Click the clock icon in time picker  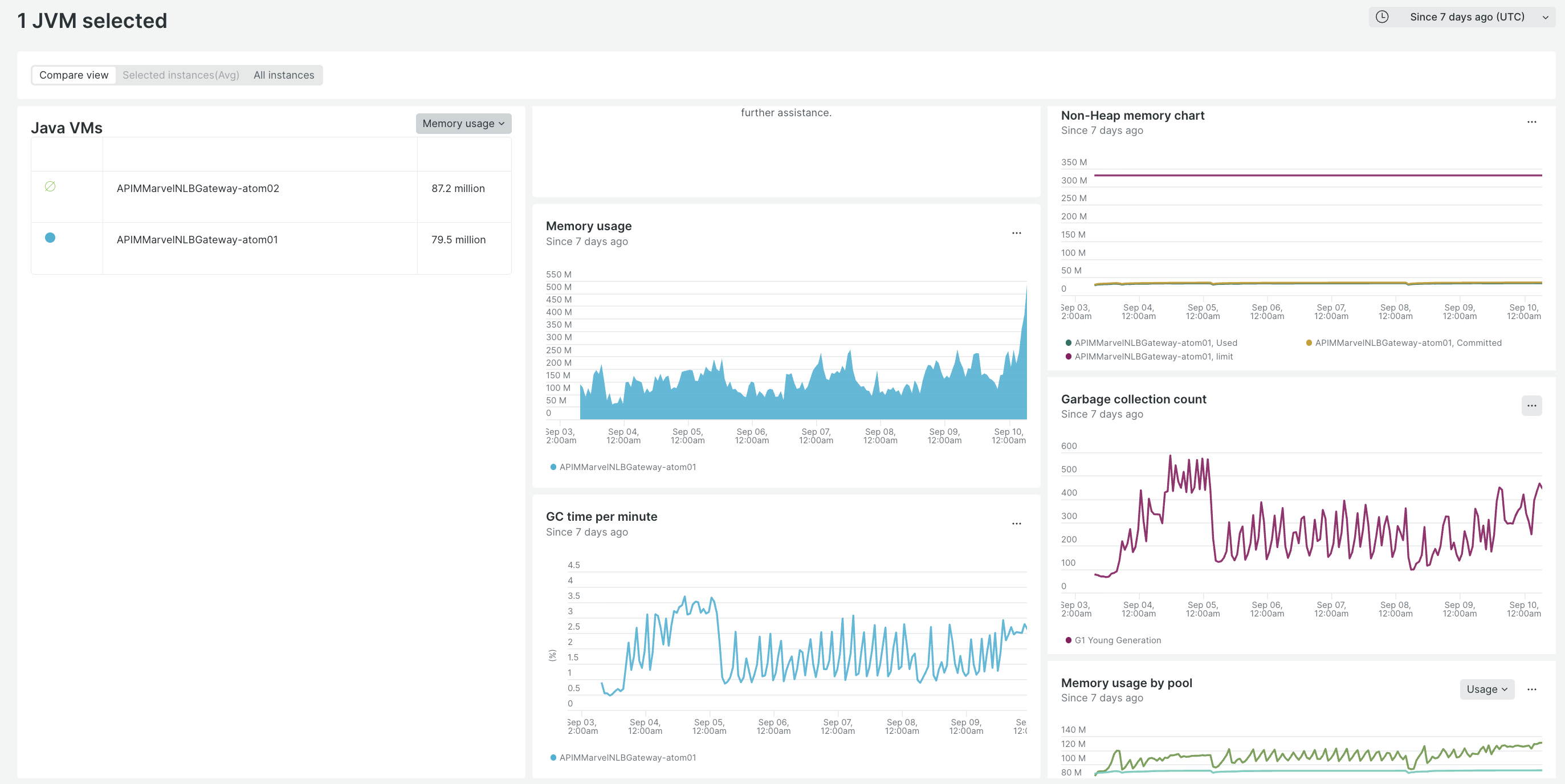click(1381, 17)
